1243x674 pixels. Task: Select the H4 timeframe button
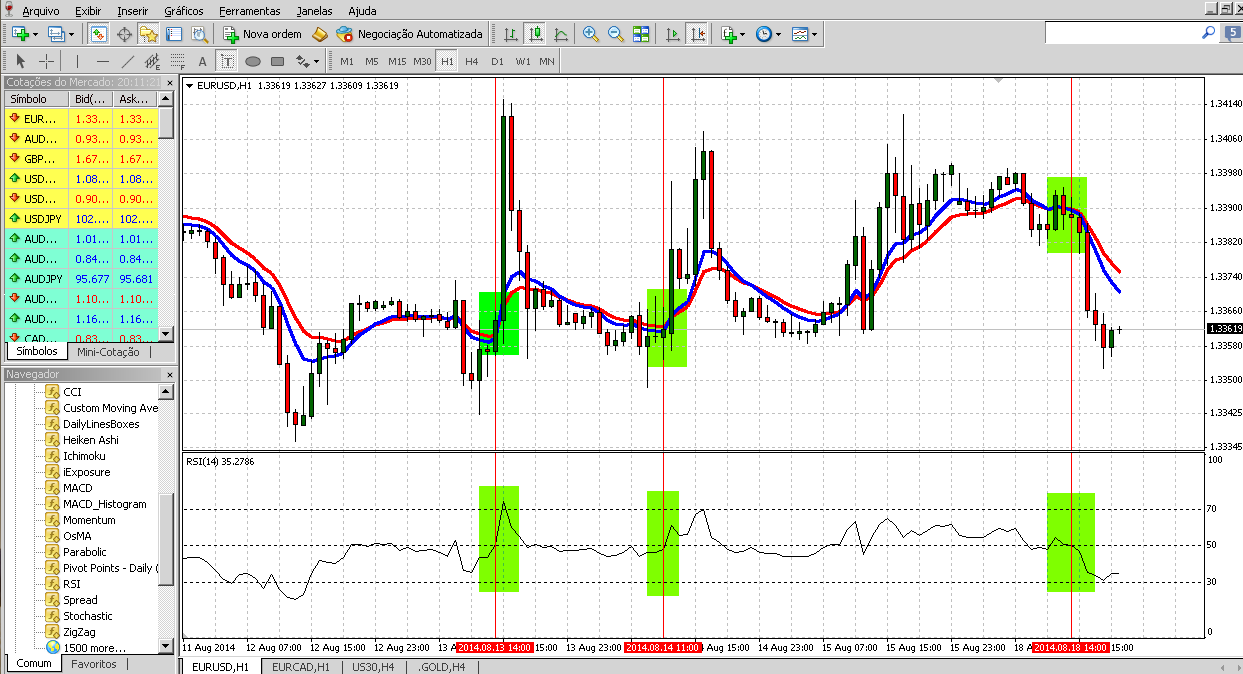(x=471, y=61)
